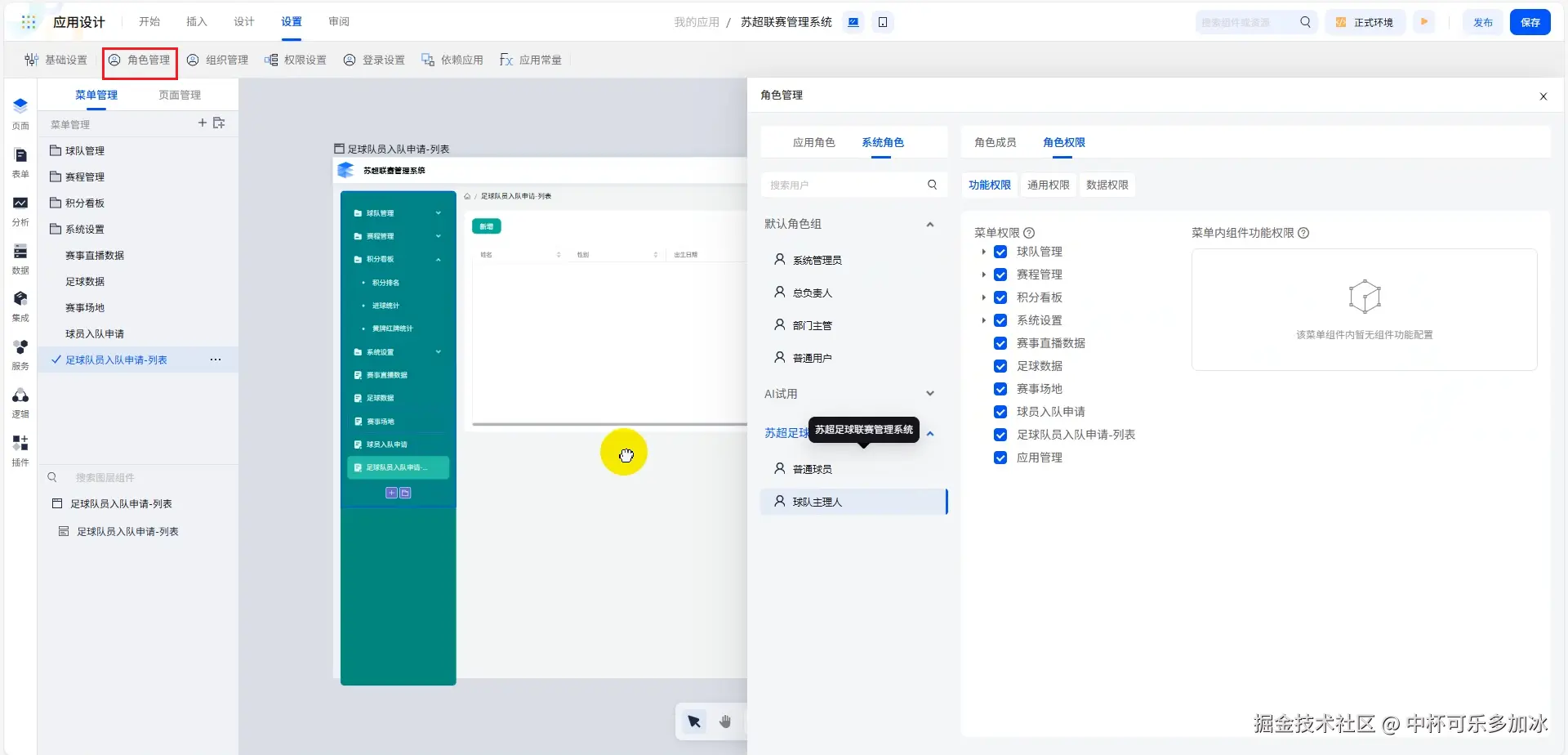Open the 数据 sidebar panel

click(20, 258)
